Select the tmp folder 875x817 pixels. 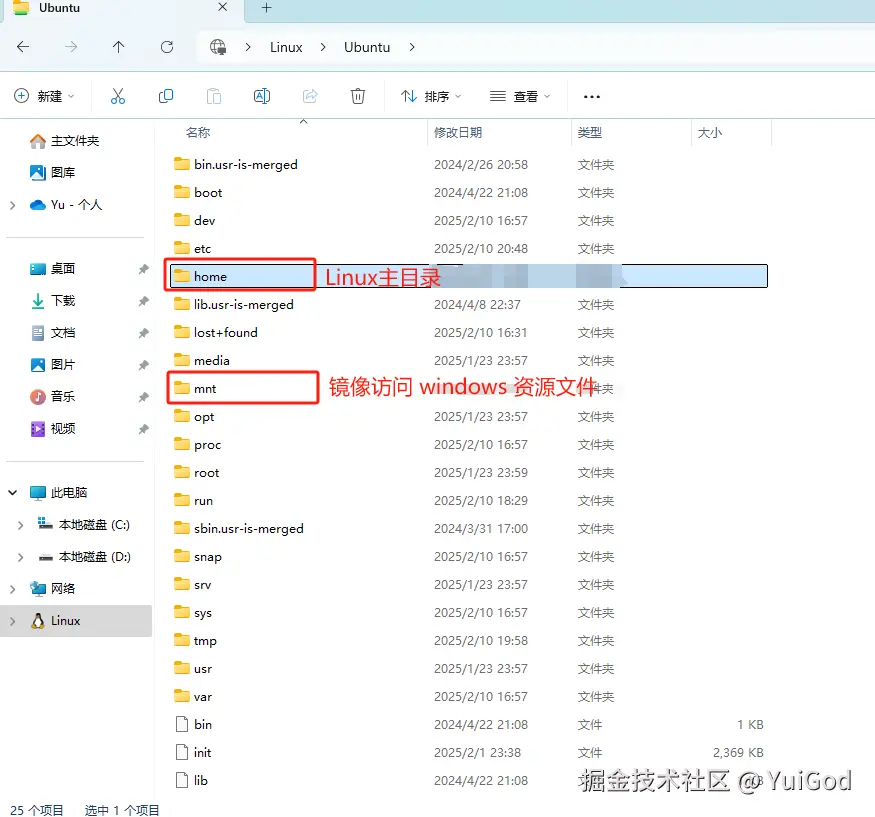point(195,641)
